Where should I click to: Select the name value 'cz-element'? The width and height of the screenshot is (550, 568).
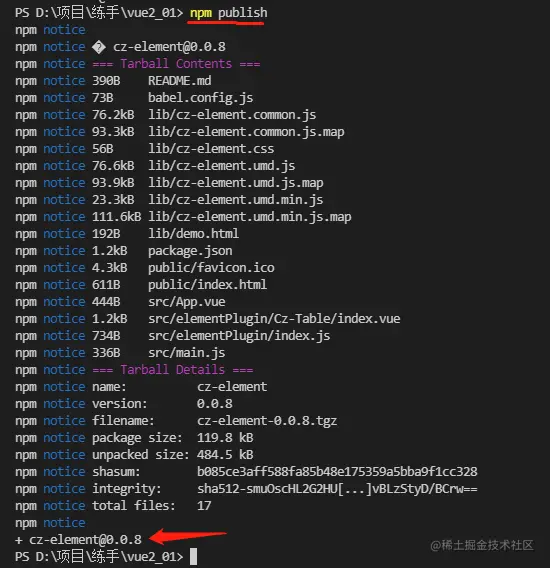tap(232, 387)
